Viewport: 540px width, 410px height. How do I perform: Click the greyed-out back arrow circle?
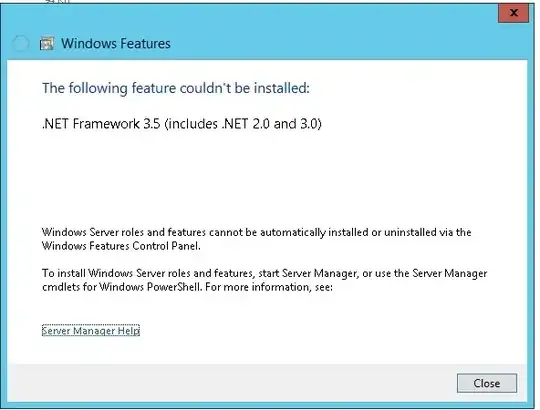(x=20, y=44)
